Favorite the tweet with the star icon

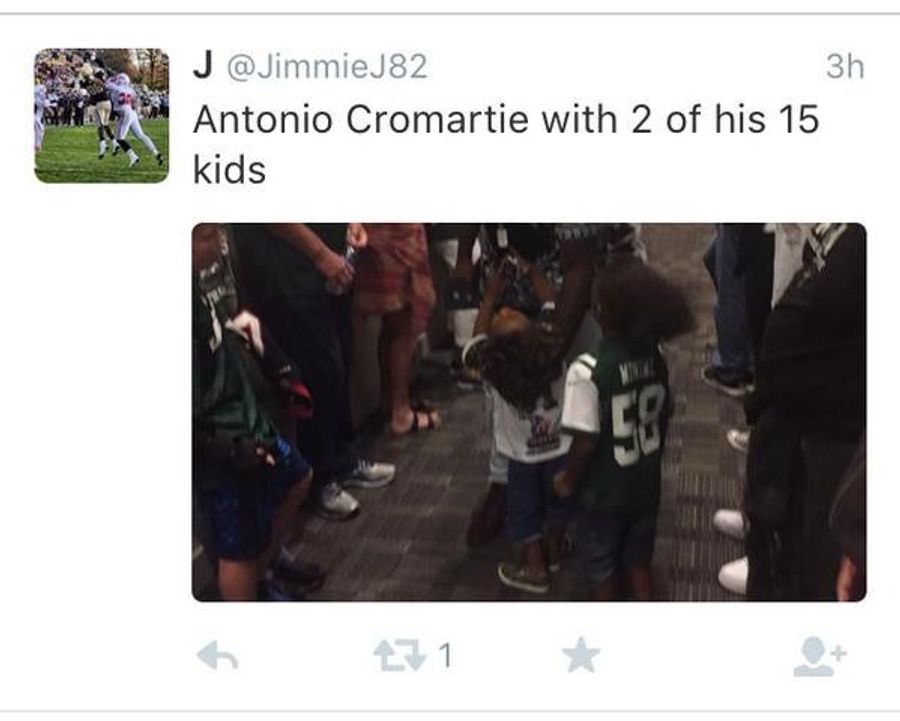(x=581, y=655)
